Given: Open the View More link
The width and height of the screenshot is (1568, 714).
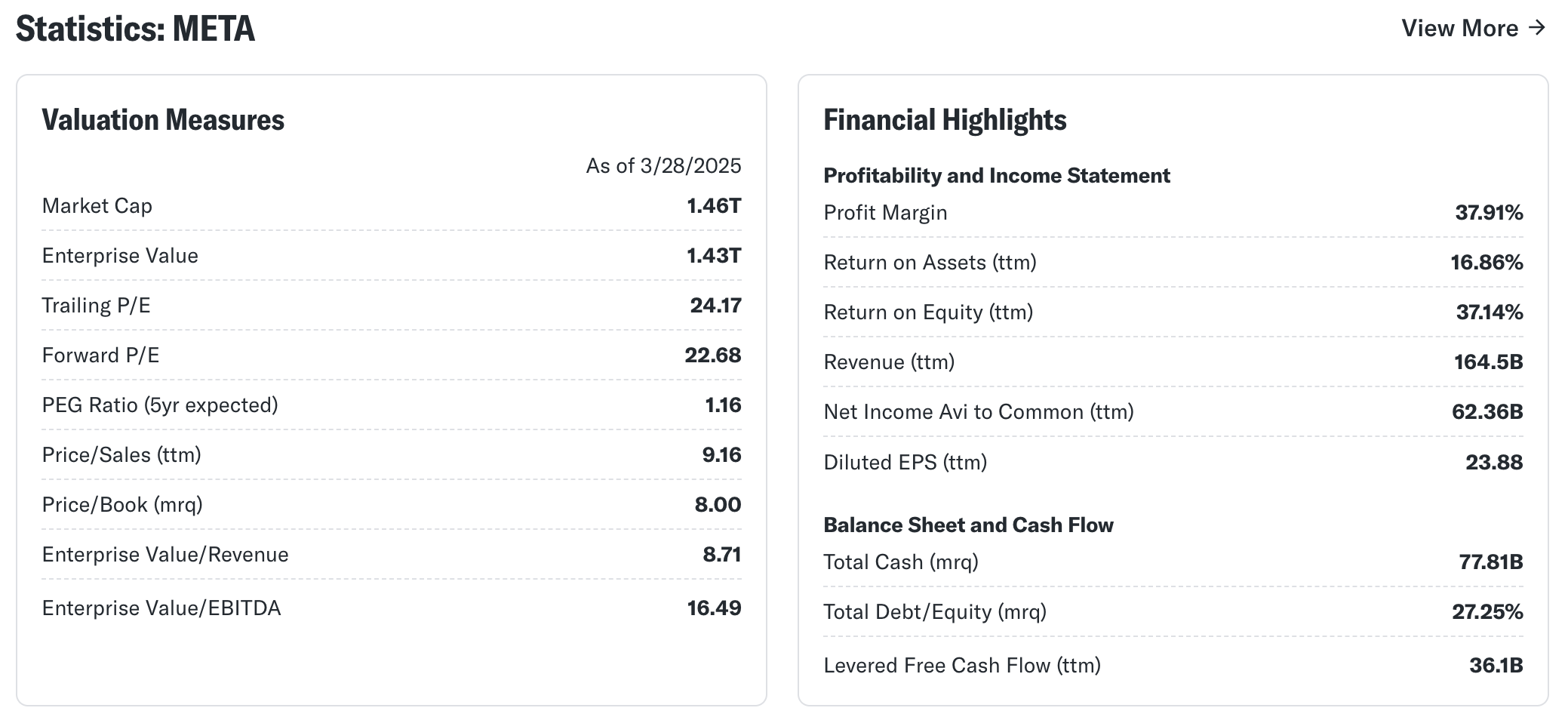Looking at the screenshot, I should click(x=1474, y=28).
